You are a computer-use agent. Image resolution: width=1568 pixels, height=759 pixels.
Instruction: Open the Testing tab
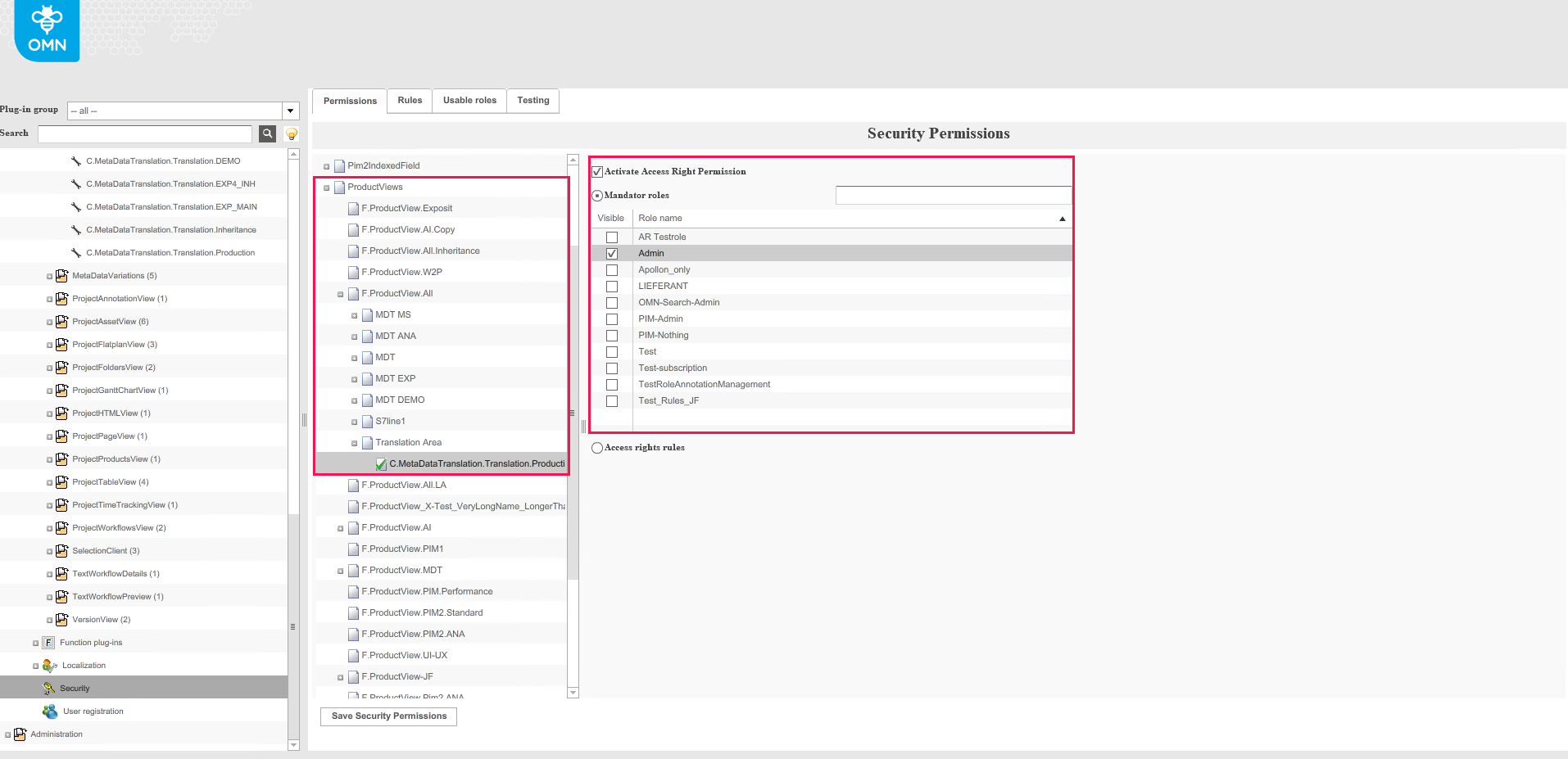[532, 100]
